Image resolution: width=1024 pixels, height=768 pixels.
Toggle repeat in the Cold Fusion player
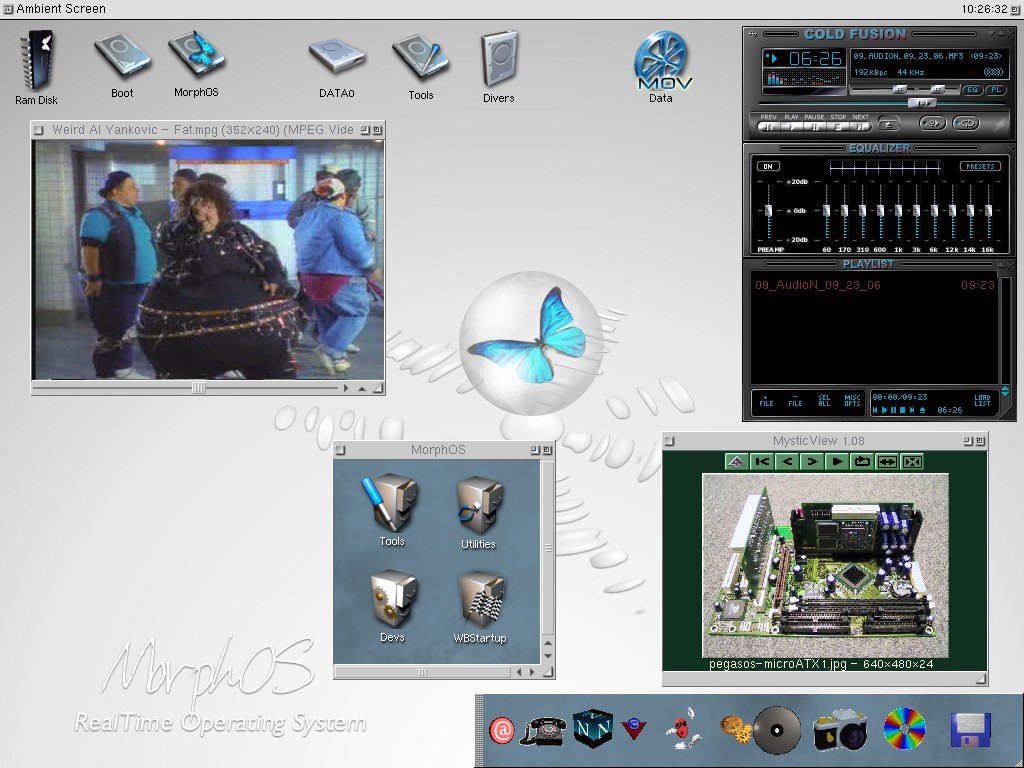click(x=966, y=123)
